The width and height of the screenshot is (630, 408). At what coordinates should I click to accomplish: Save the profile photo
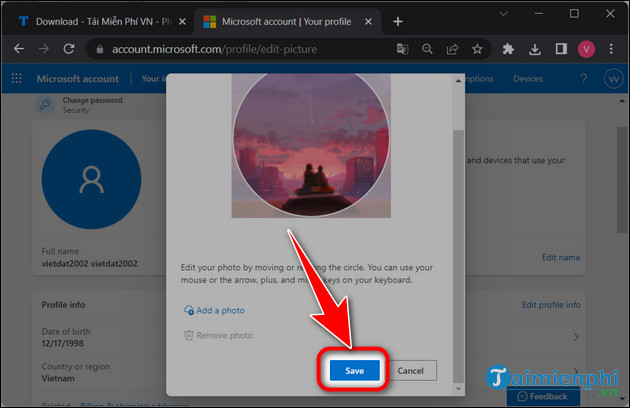pyautogui.click(x=354, y=370)
